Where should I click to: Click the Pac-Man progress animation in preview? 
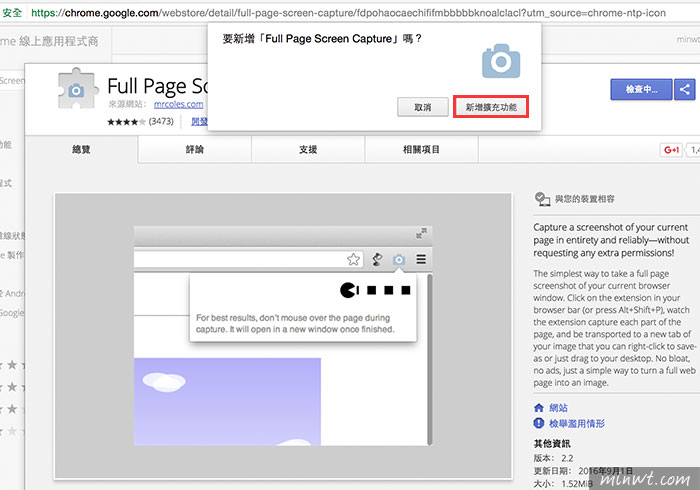[375, 291]
